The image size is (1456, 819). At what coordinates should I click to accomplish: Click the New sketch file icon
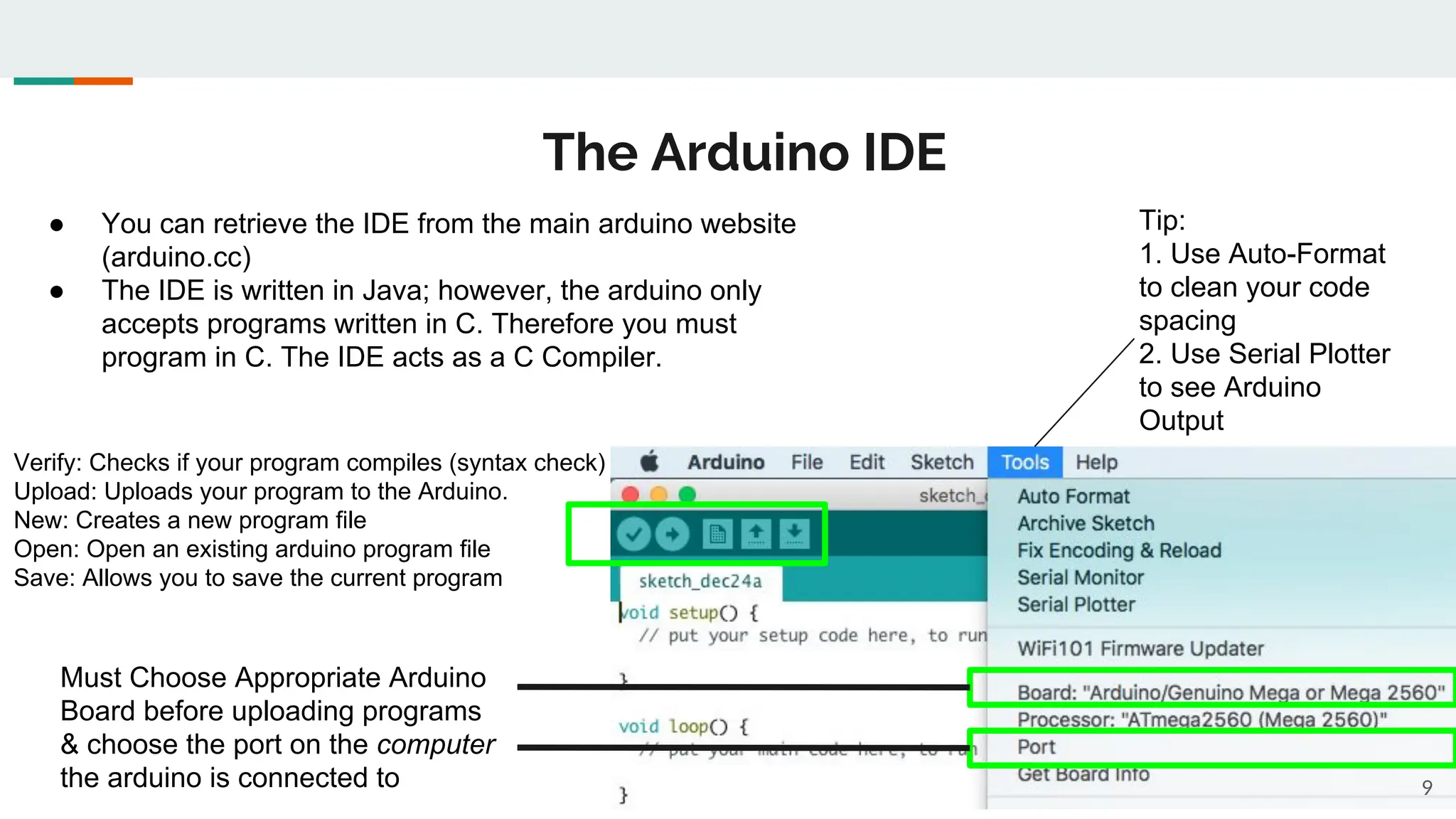(717, 534)
